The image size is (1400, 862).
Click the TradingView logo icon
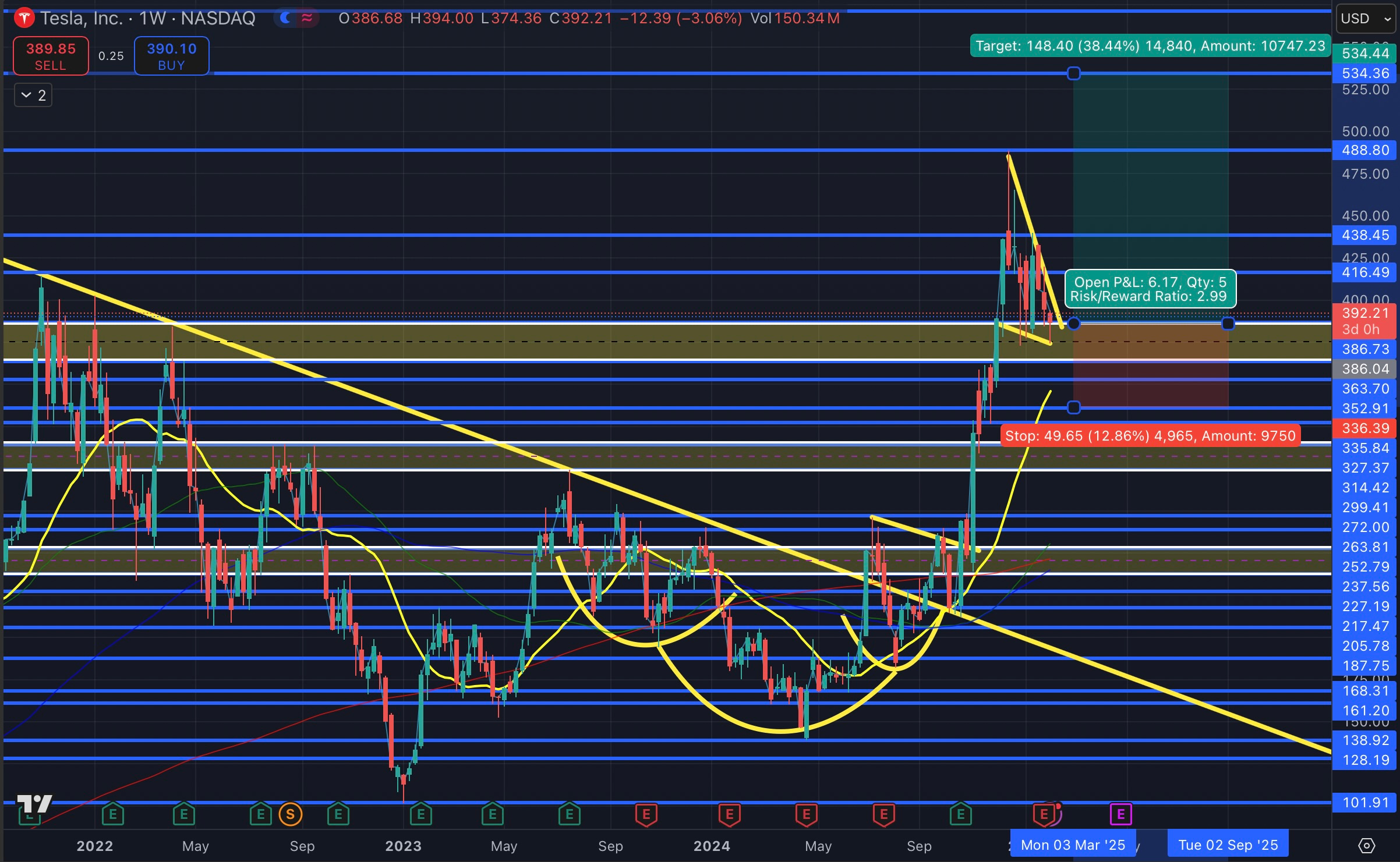[34, 804]
